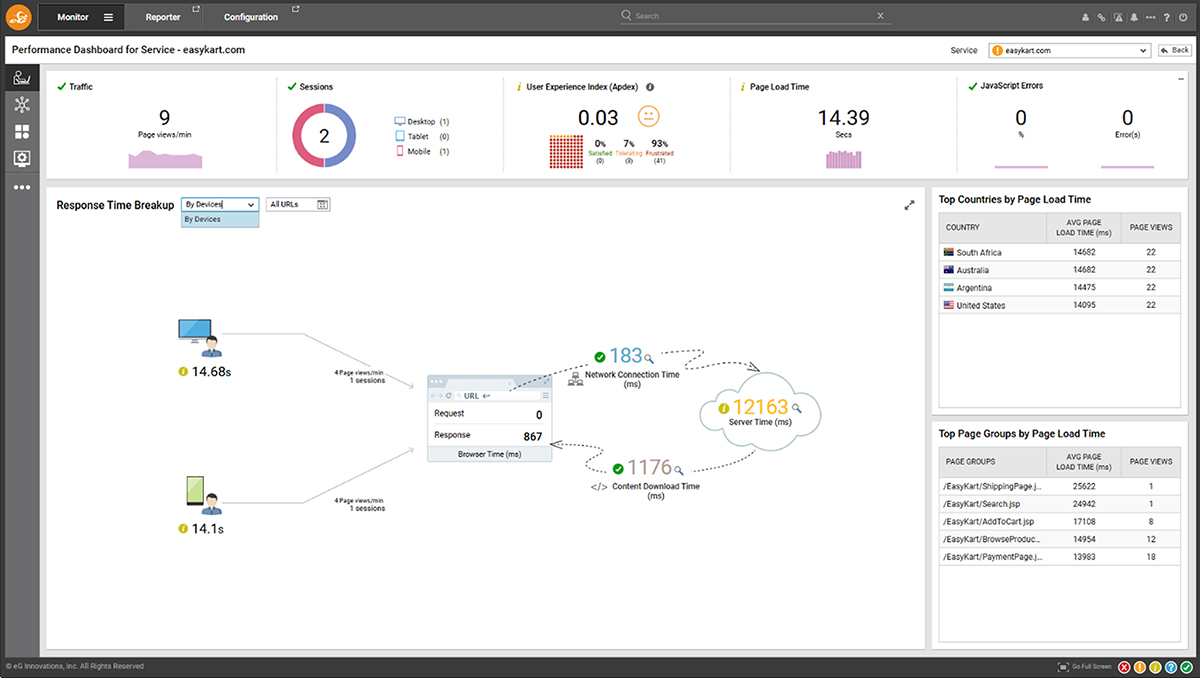Open the topology network sidebar icon
1200x678 pixels.
[x=21, y=106]
